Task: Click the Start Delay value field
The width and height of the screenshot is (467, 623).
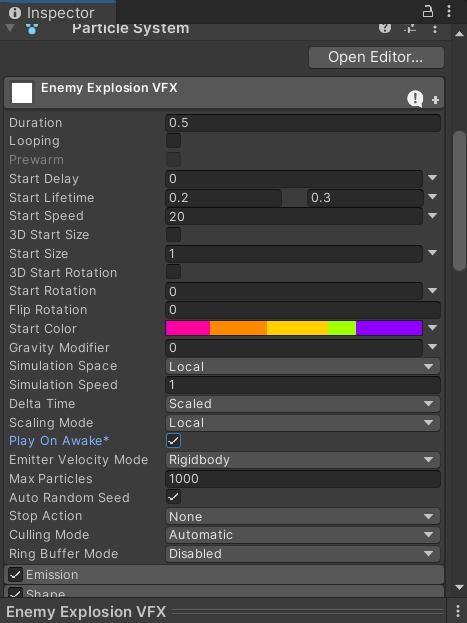Action: [x=294, y=179]
